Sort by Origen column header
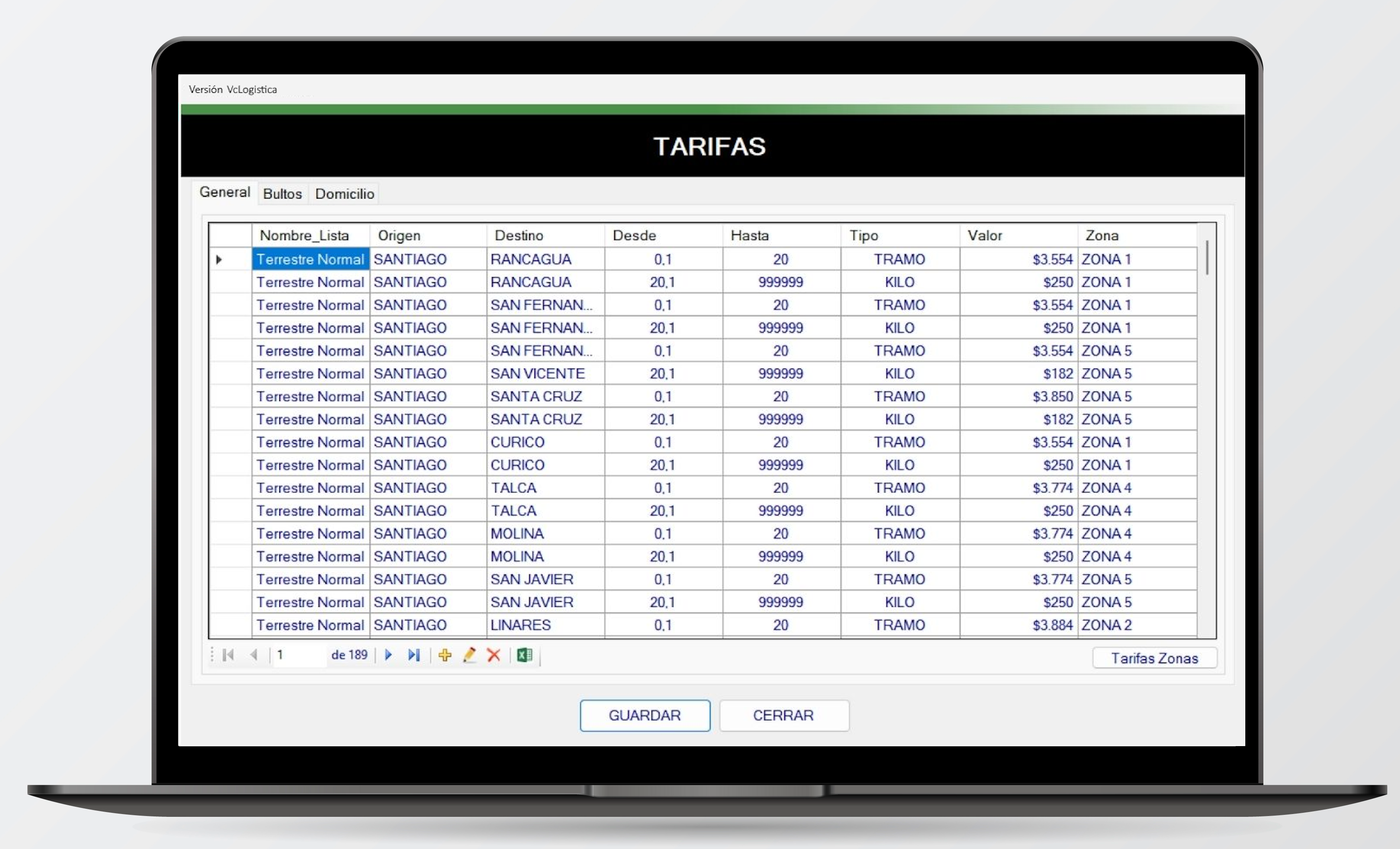Screen dimensions: 1400x849 tap(428, 235)
